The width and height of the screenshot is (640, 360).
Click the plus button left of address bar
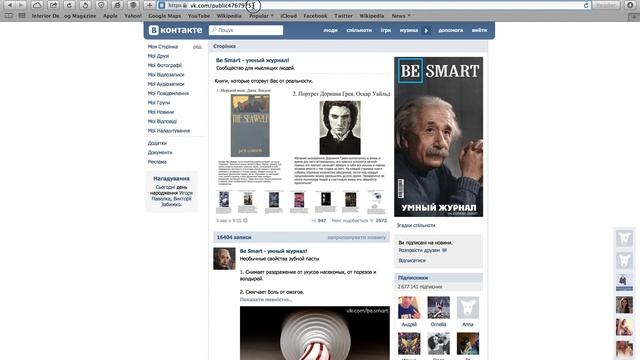pyautogui.click(x=149, y=5)
